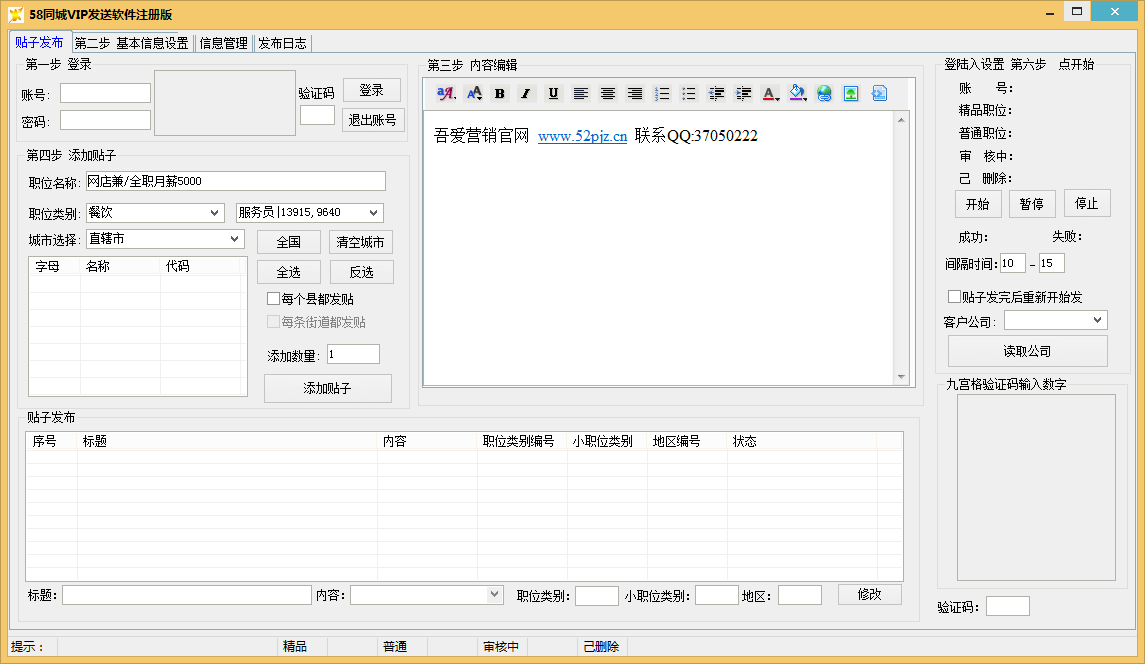Open the 发布日志 tab
The height and width of the screenshot is (664, 1145).
(283, 43)
